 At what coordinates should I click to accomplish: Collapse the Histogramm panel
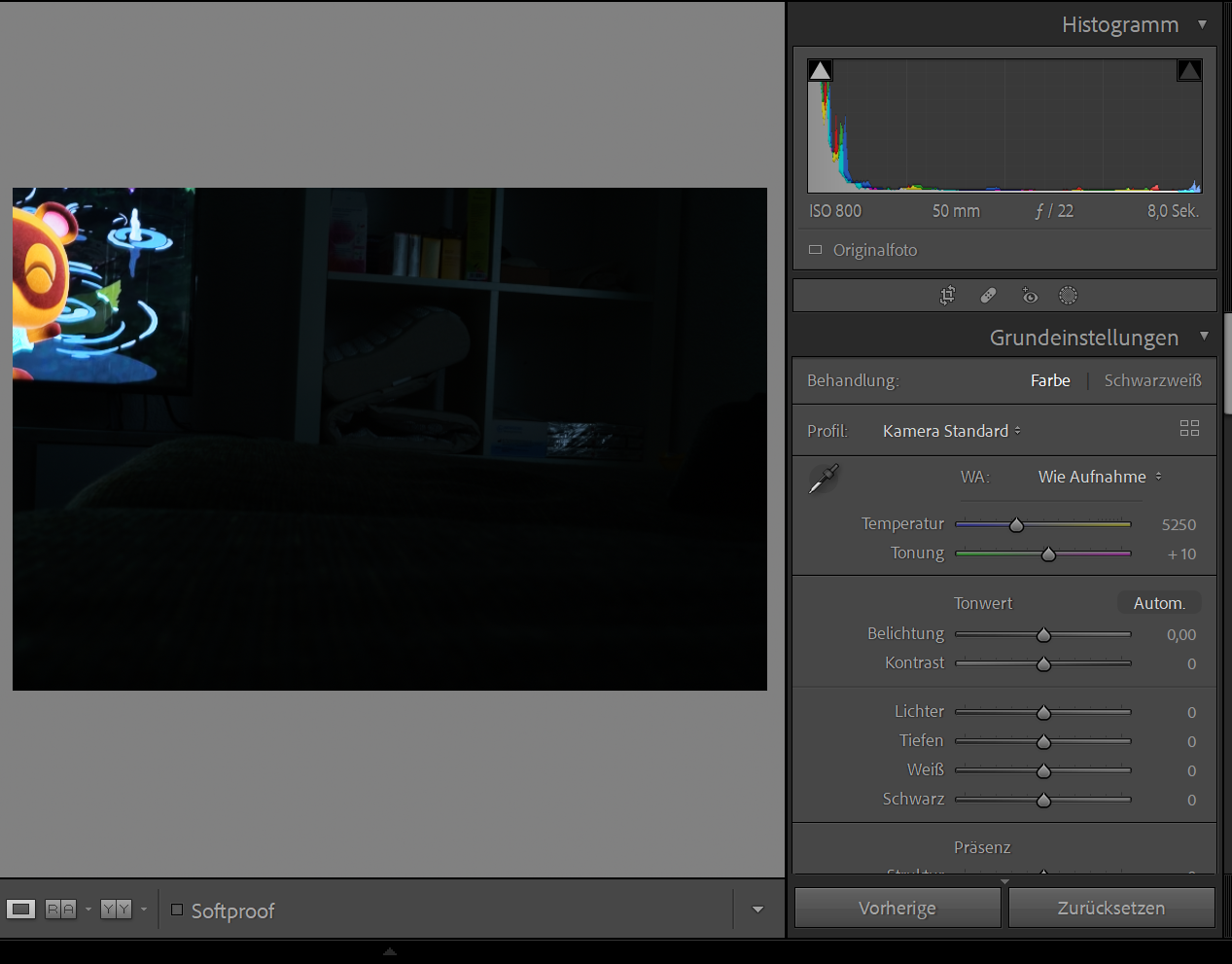(x=1203, y=24)
